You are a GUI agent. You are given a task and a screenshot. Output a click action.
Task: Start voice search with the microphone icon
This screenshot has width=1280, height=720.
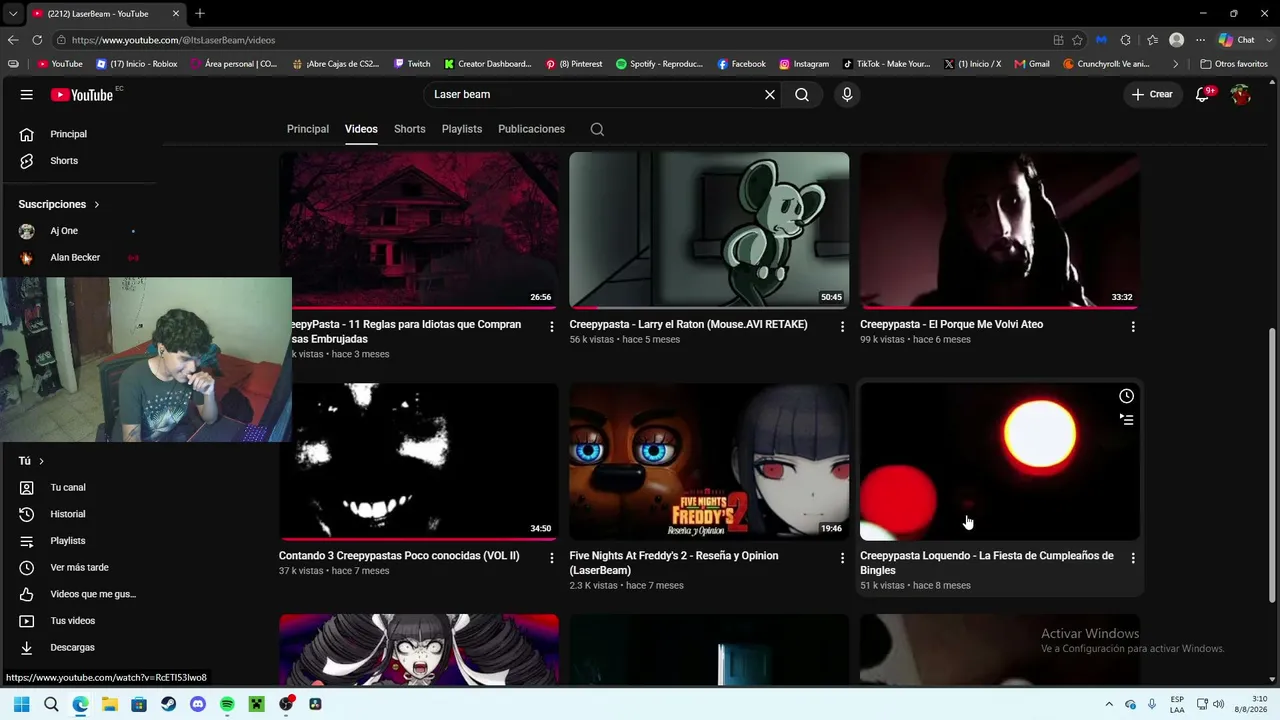coord(847,94)
